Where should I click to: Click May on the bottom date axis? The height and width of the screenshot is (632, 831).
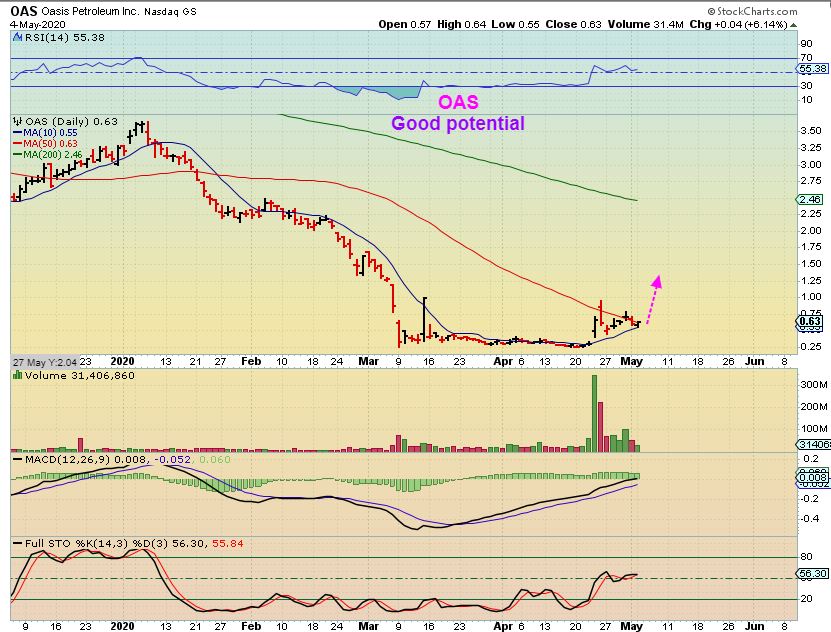tap(631, 626)
